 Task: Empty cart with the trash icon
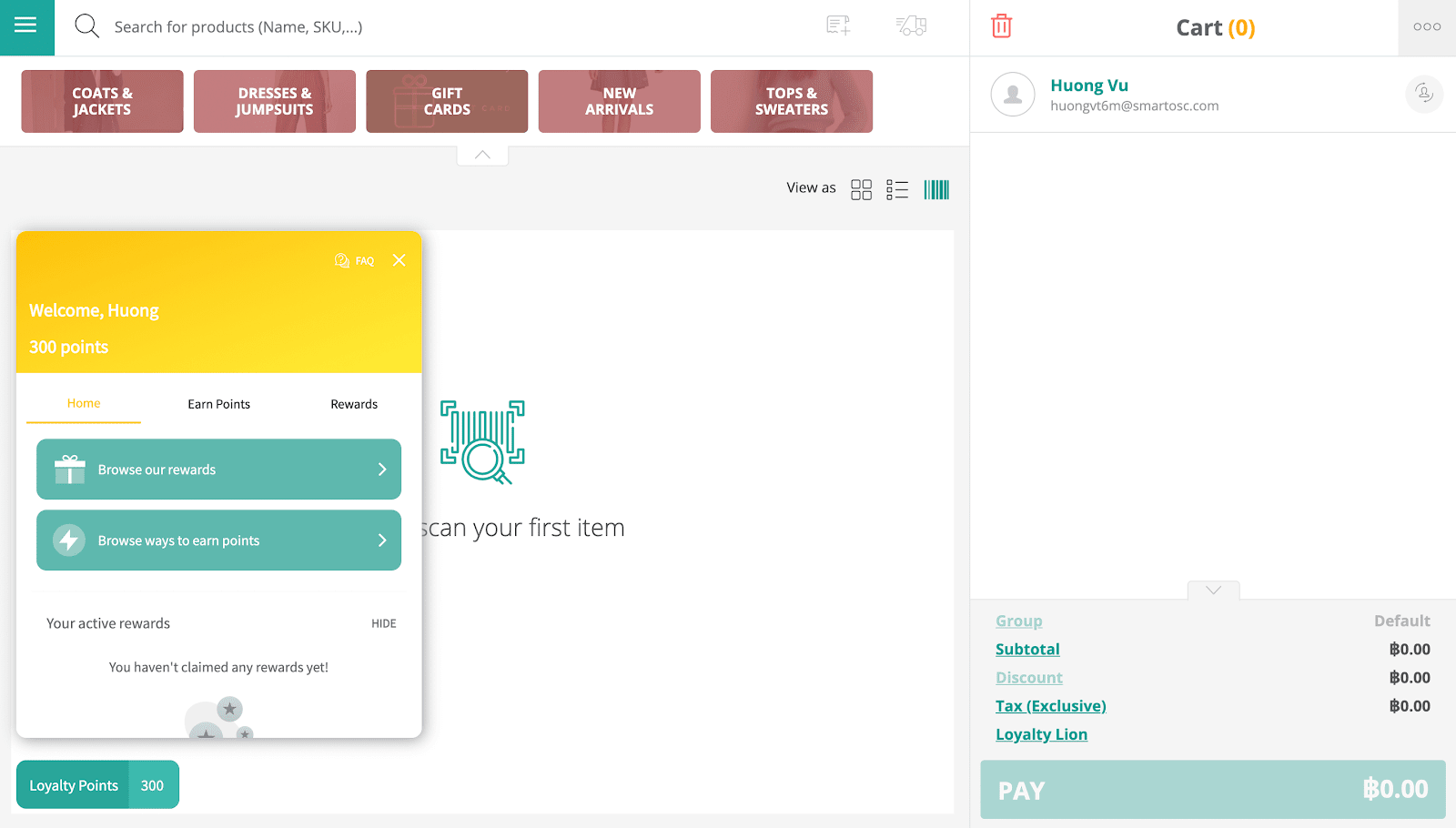click(x=1001, y=26)
